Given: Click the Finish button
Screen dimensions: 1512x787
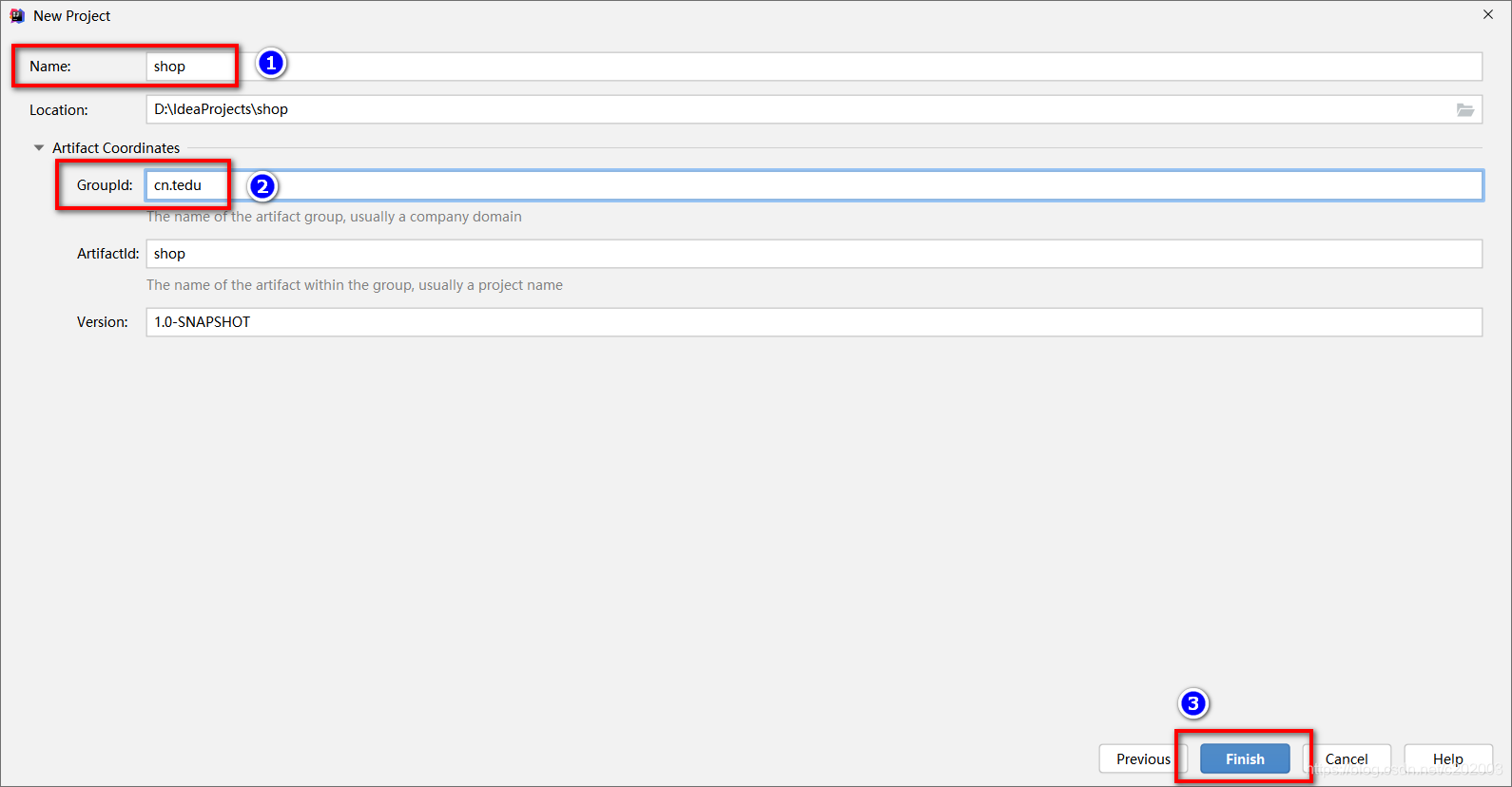Looking at the screenshot, I should [1245, 758].
